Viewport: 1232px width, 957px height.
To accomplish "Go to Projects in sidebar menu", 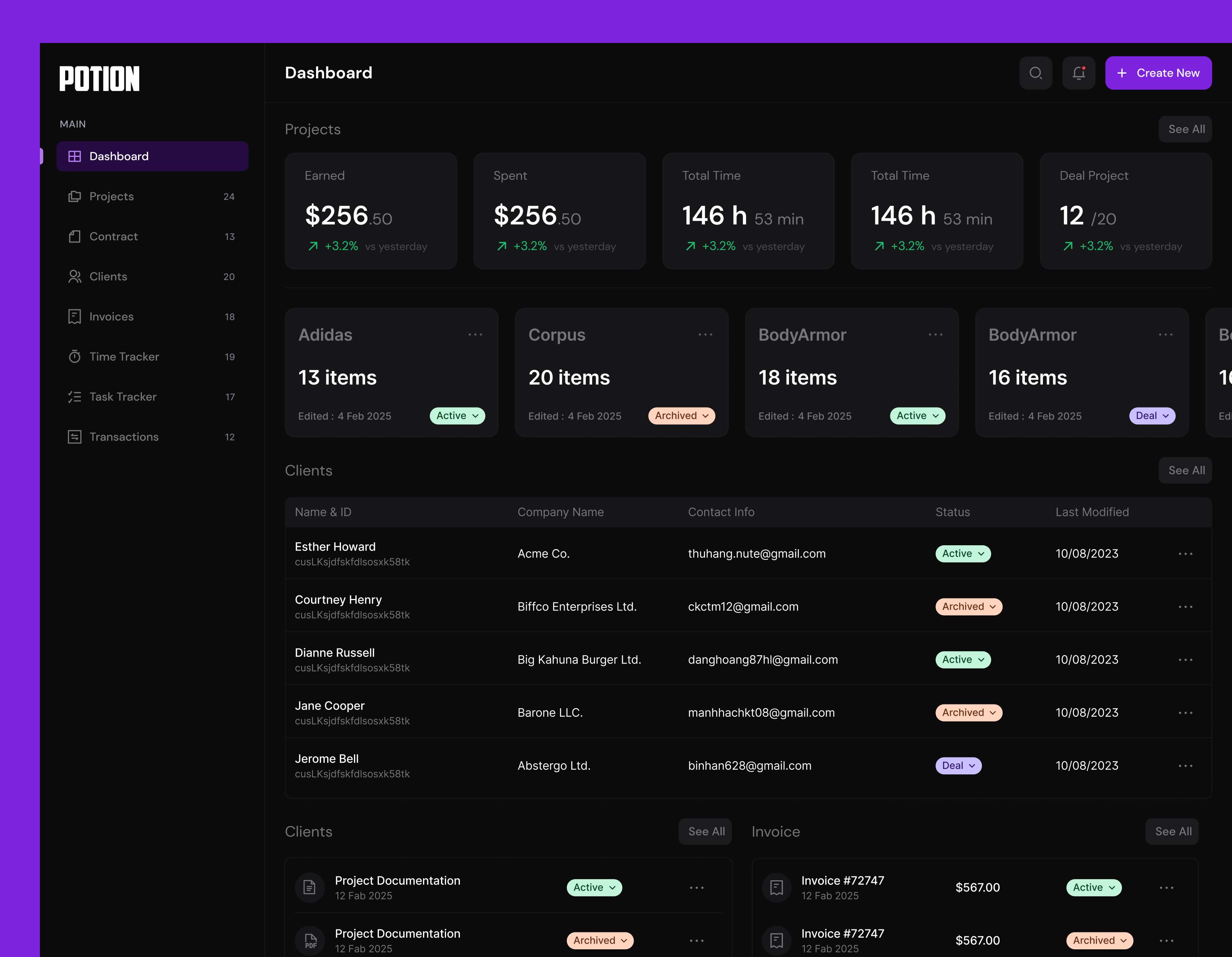I will (112, 196).
